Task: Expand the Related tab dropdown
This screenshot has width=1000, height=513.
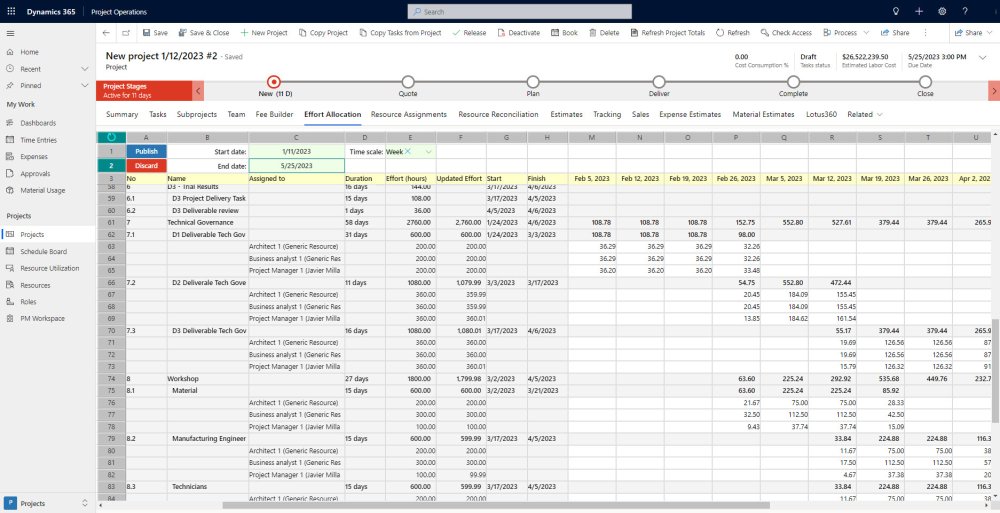Action: 865,115
